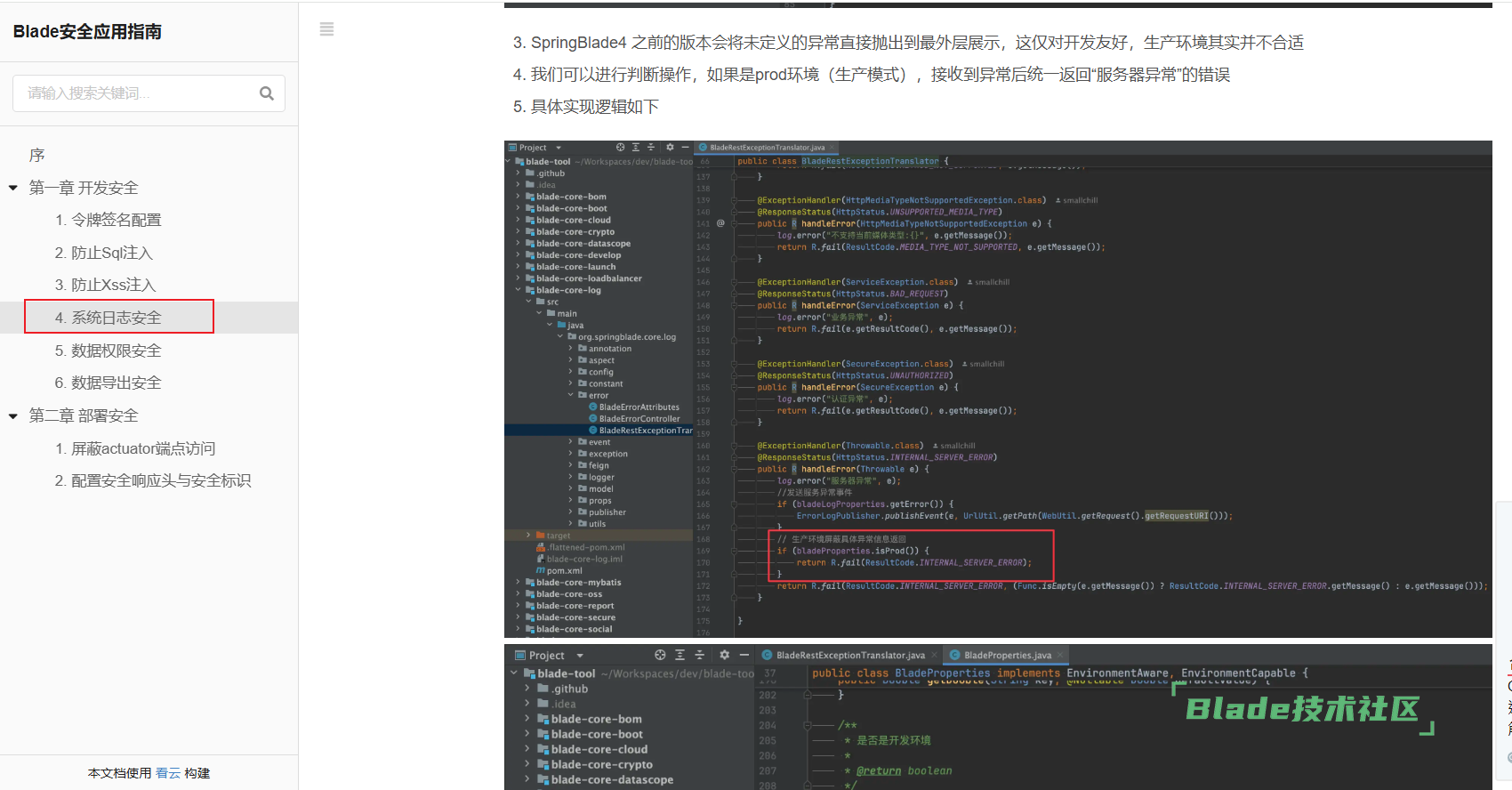Collapse the 第一章 开发安全 arrow

(13, 188)
